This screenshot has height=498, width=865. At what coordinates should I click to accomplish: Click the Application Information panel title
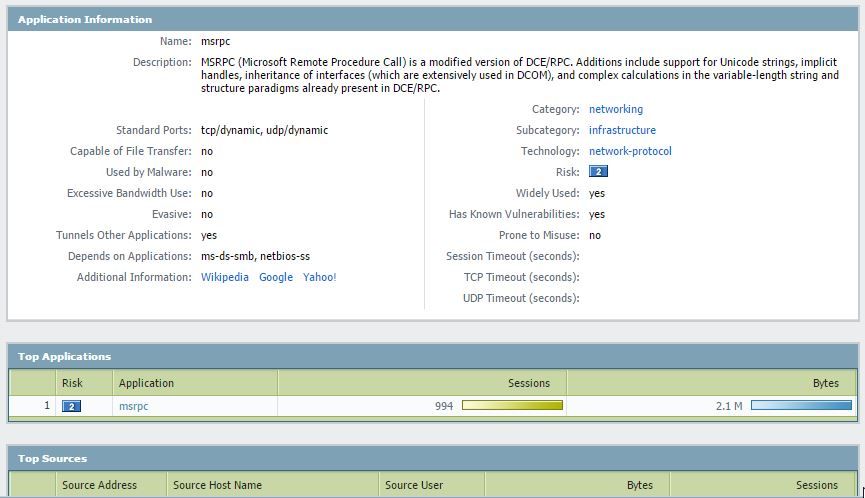tap(85, 19)
